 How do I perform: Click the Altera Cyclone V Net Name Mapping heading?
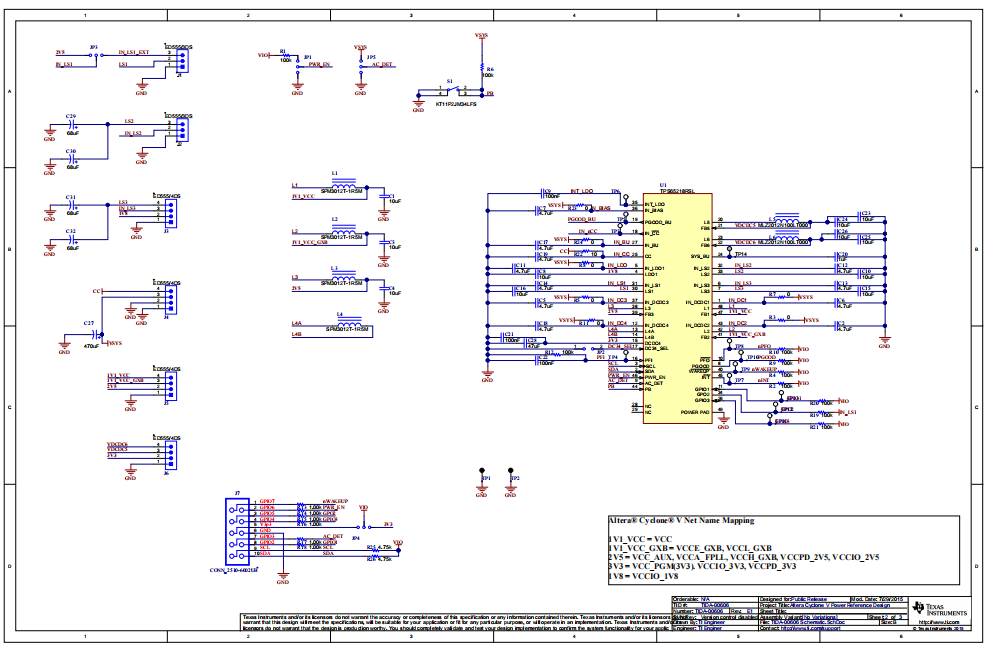(681, 521)
